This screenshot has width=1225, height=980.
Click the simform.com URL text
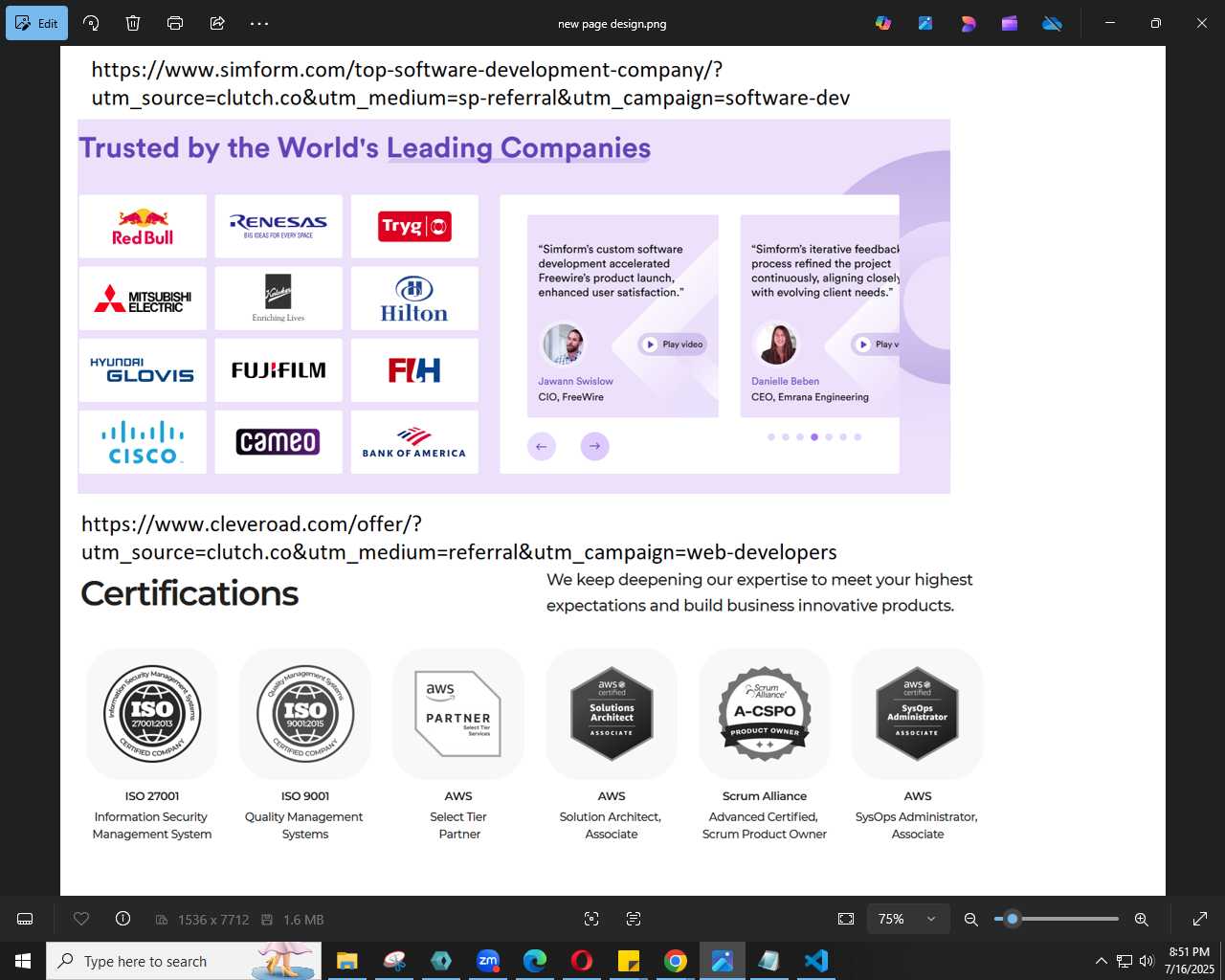[x=470, y=83]
